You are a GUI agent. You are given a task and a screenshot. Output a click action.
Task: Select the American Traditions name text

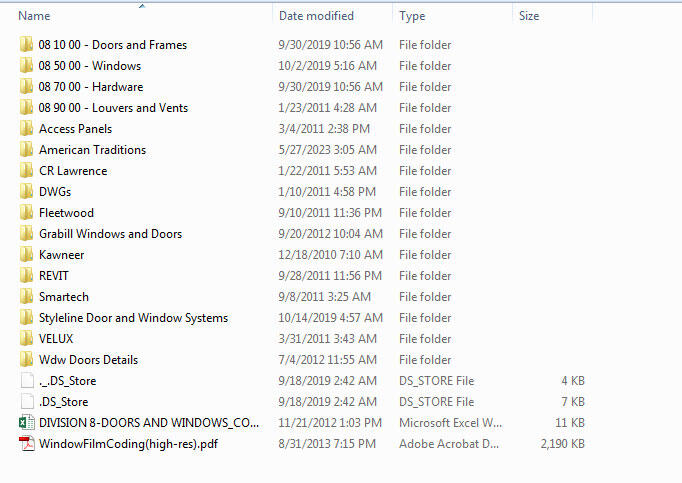(92, 150)
